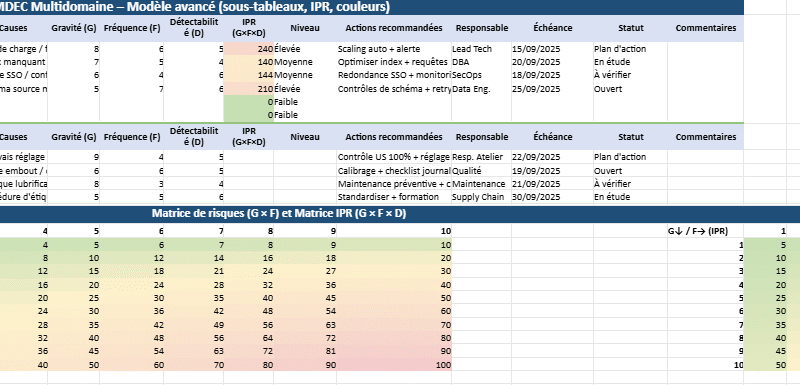Click "À vérifier" status in the SecOps row
800x385 pixels.
pos(631,75)
